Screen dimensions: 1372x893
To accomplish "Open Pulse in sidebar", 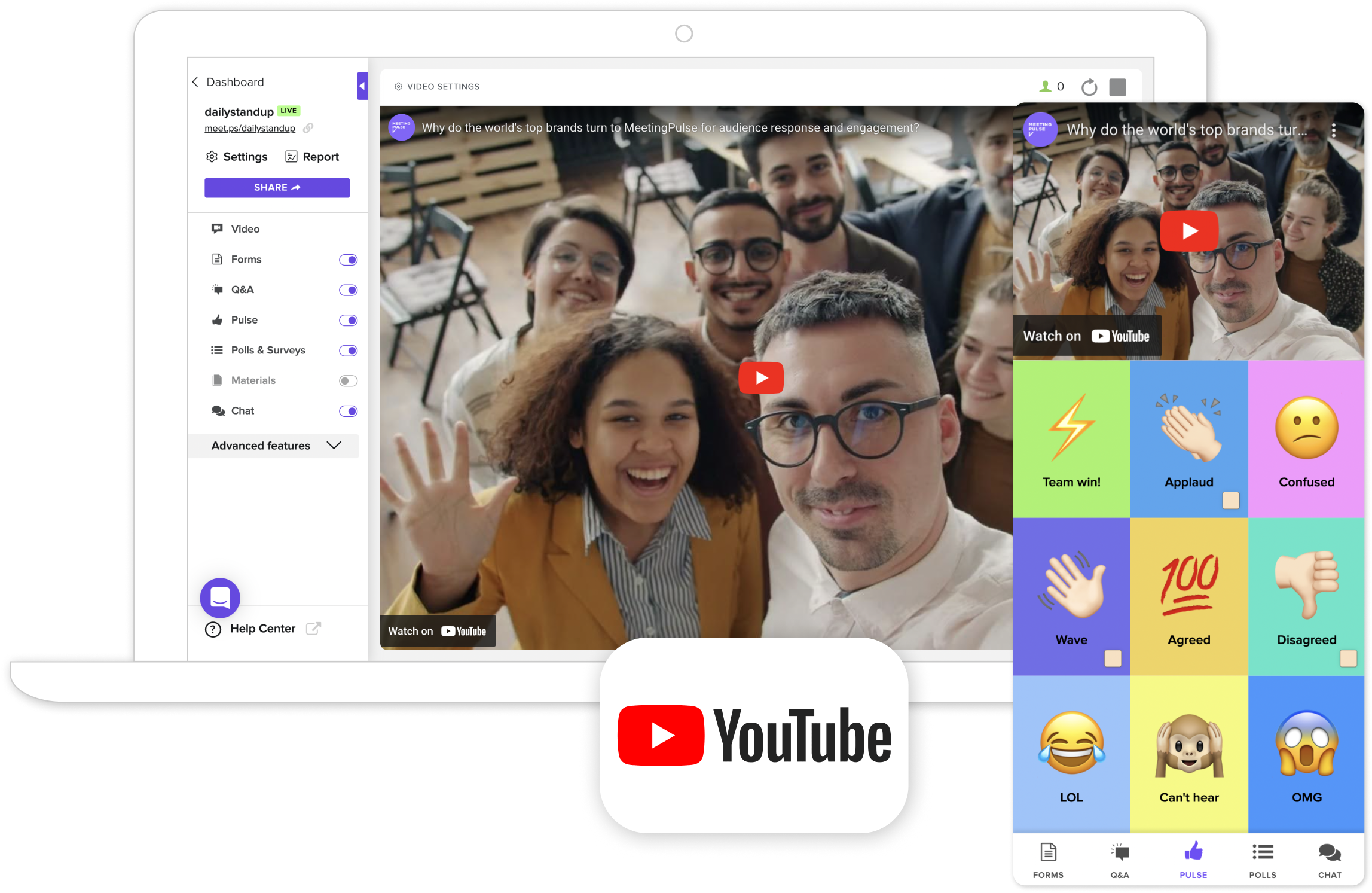I will tap(235, 320).
